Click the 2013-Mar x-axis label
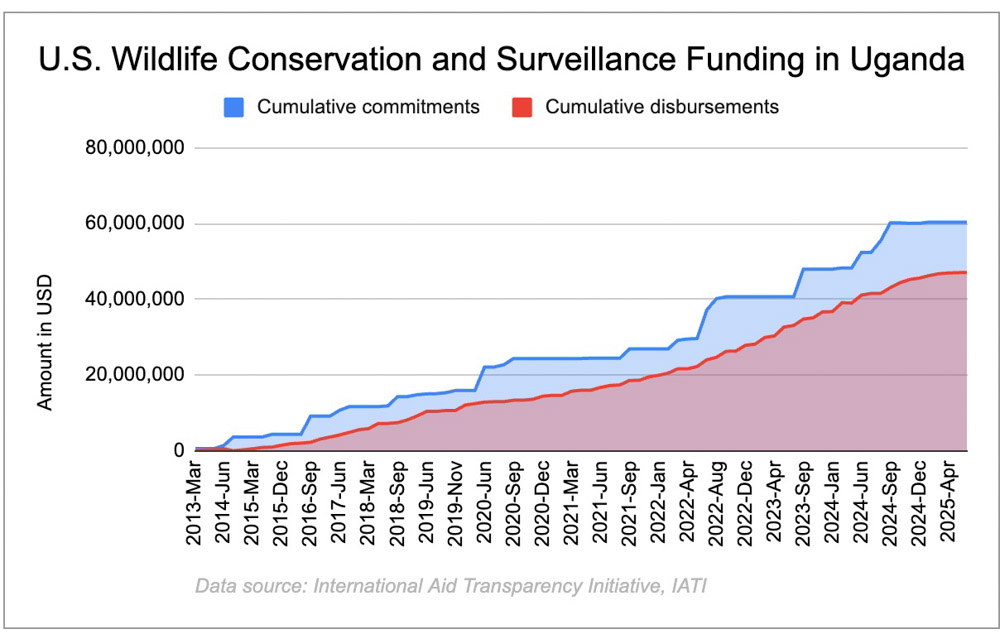 195,503
